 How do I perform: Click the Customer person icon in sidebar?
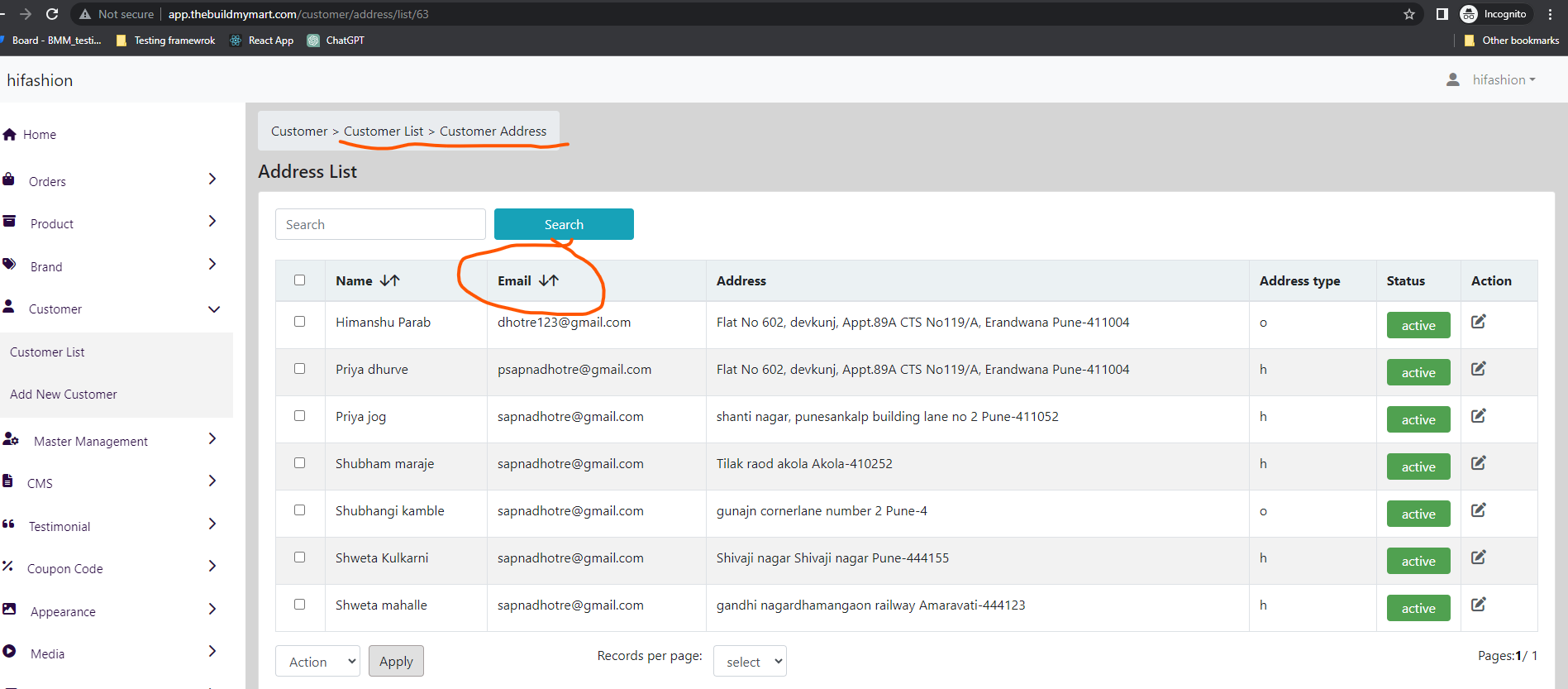click(8, 306)
